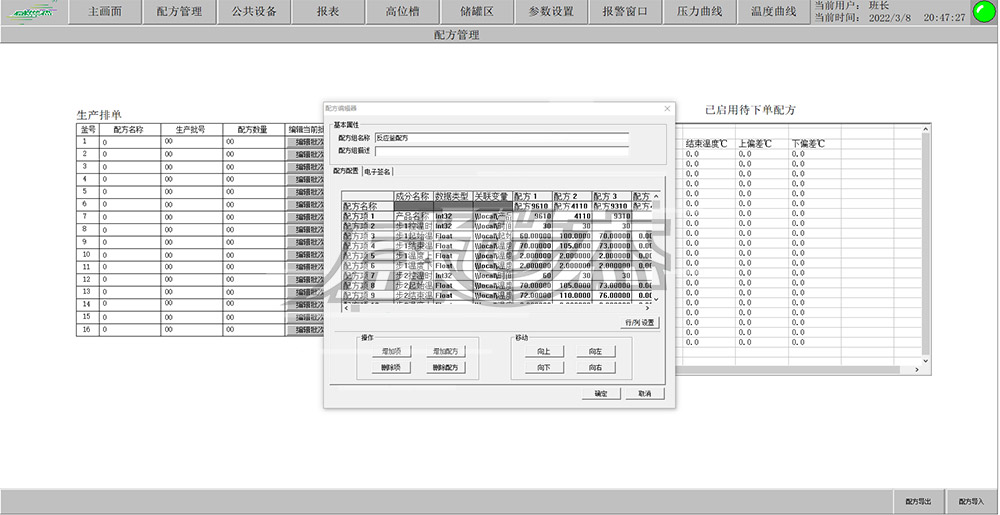Image resolution: width=1000 pixels, height=515 pixels.
Task: Switch to the 电子签名 tab
Action: tap(378, 171)
